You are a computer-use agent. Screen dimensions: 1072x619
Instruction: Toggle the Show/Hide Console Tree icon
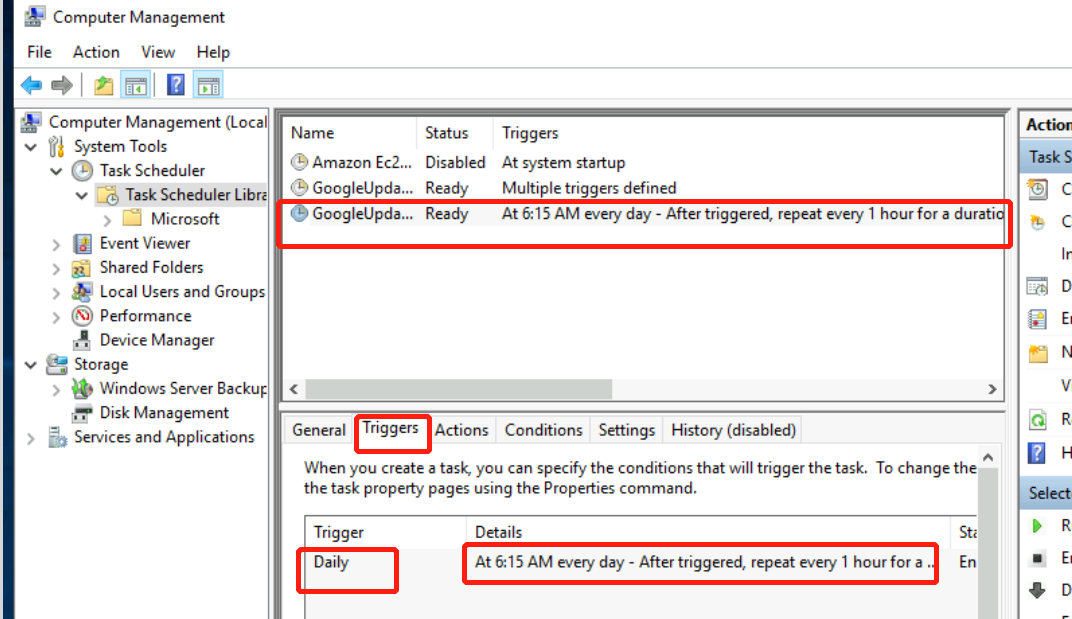pyautogui.click(x=136, y=86)
